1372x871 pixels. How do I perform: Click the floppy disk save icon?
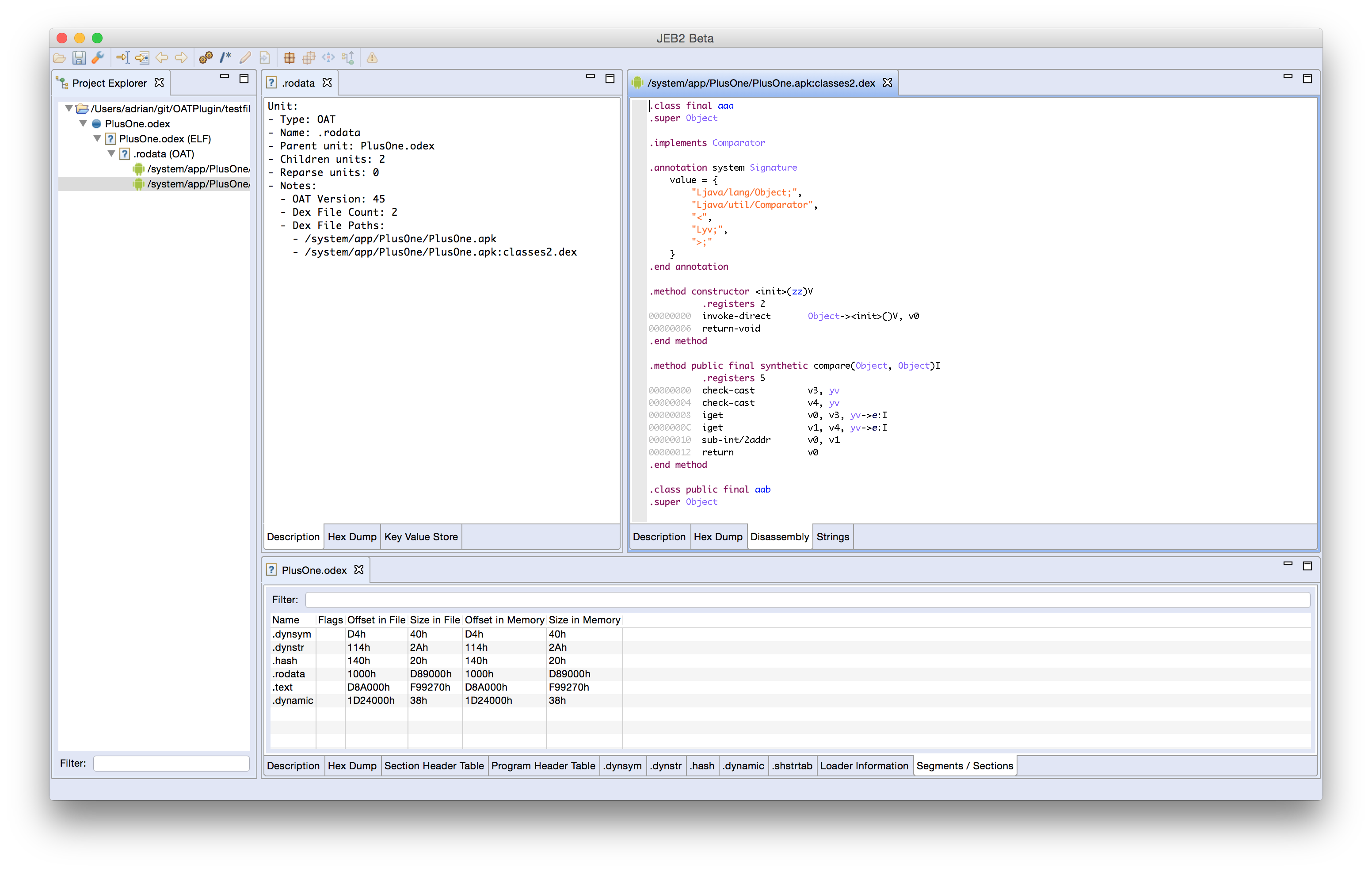point(79,57)
